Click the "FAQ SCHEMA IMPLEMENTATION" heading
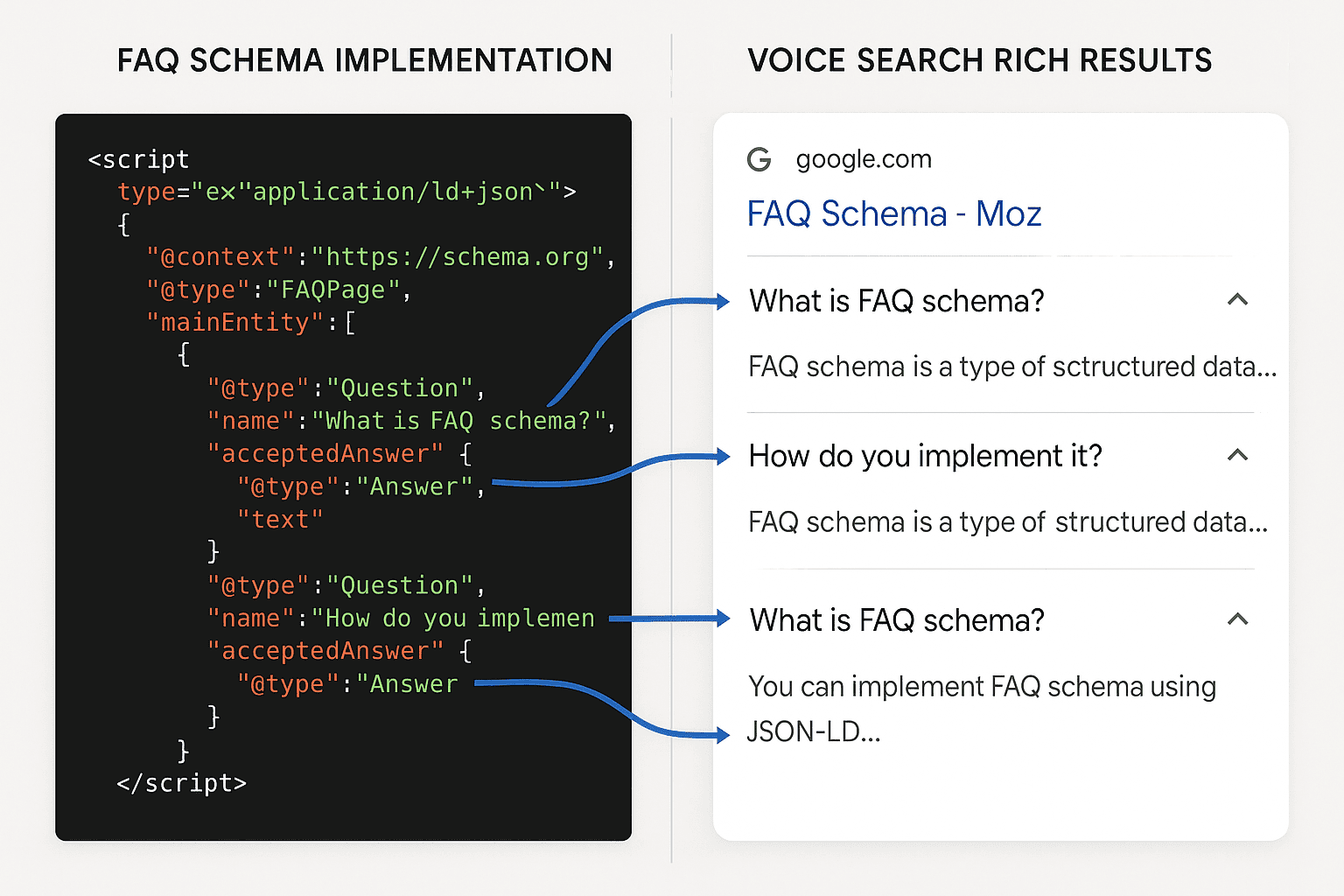 [x=365, y=60]
